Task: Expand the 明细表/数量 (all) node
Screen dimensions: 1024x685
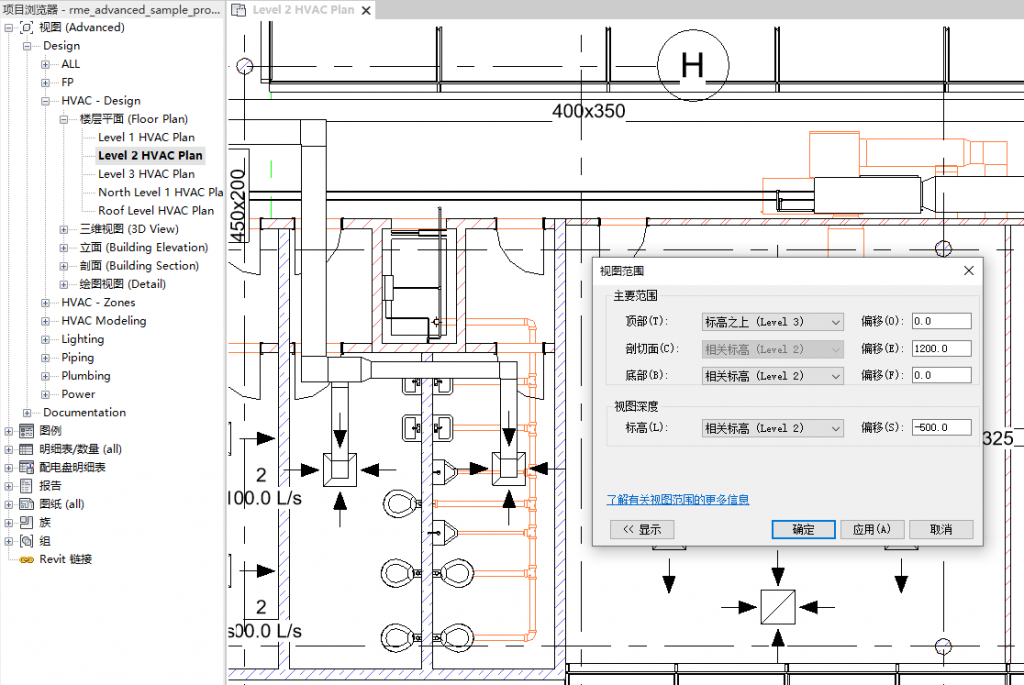Action: 8,449
